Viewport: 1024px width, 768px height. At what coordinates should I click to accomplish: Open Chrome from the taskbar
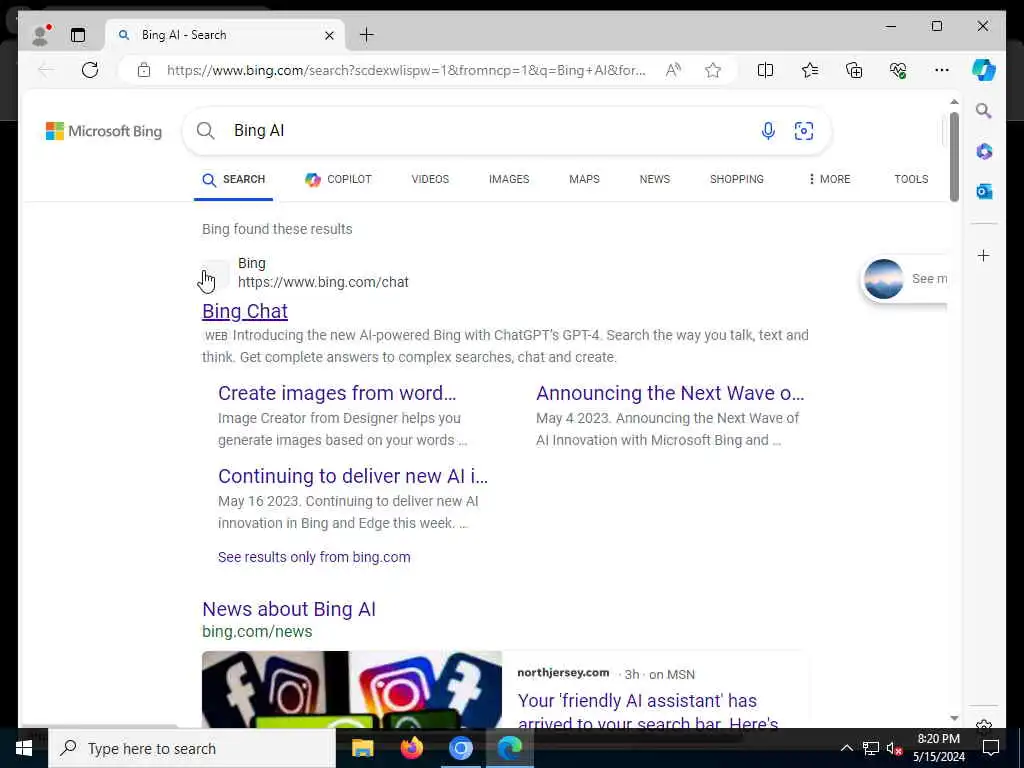[460, 748]
